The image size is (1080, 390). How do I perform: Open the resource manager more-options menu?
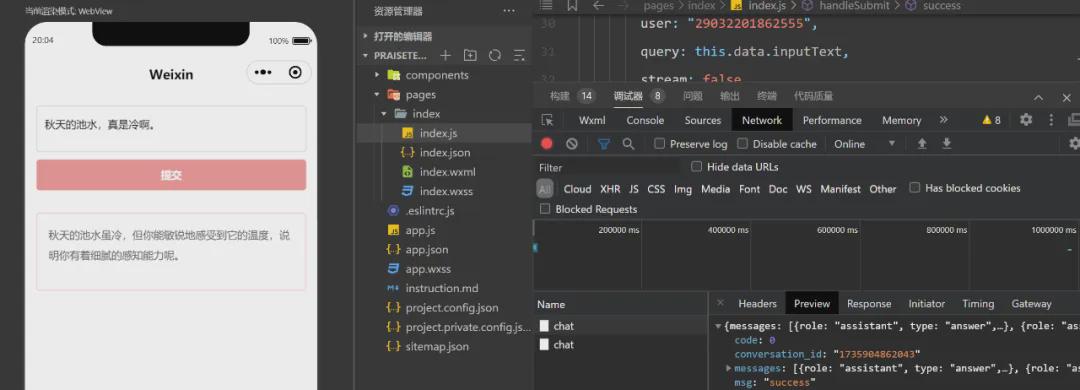(509, 11)
